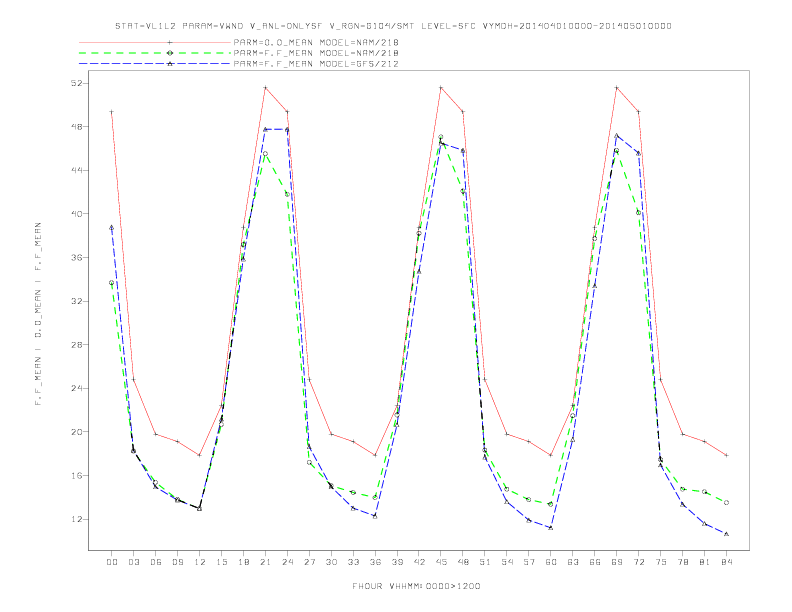Screen dimensions: 792x612
Task: Select red legend label PARM=O.O_MEAN MODEL=NAM/218
Action: tap(316, 42)
